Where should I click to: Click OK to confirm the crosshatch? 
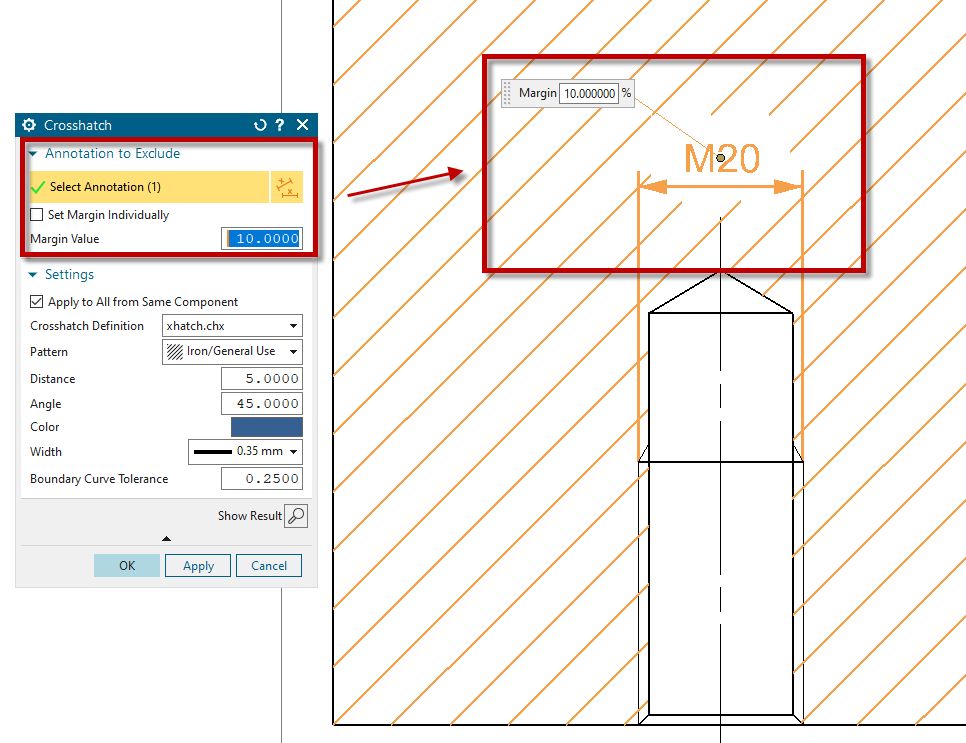[x=127, y=566]
